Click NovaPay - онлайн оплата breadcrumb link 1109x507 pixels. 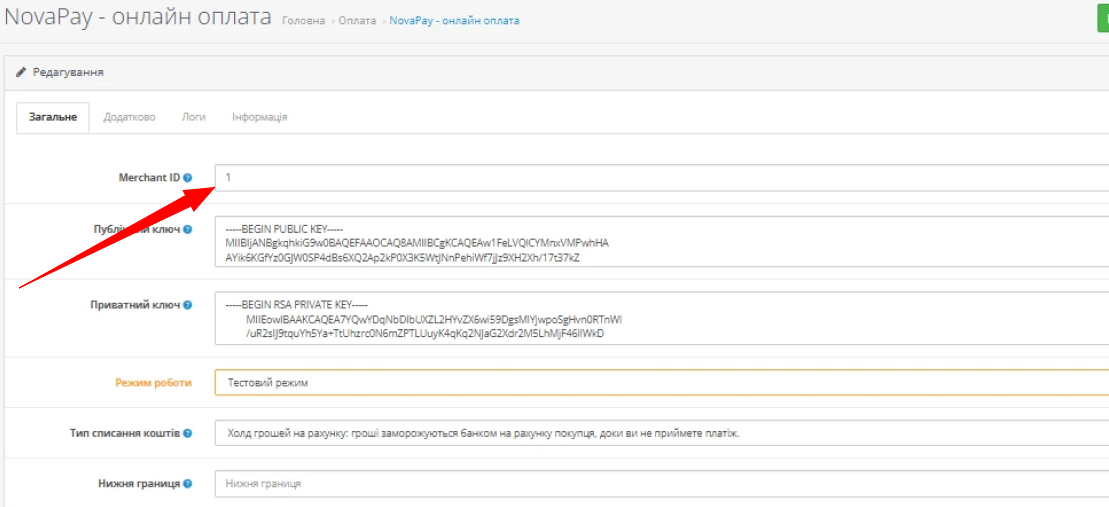(x=454, y=21)
